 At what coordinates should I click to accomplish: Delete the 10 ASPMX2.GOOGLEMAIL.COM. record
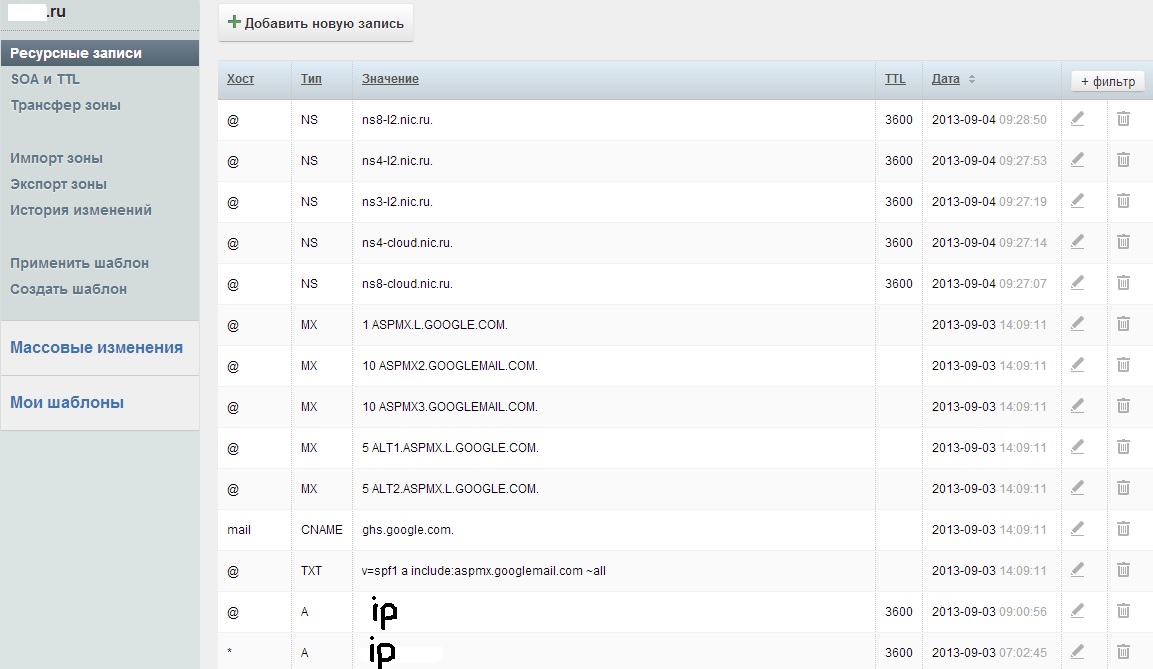tap(1123, 365)
